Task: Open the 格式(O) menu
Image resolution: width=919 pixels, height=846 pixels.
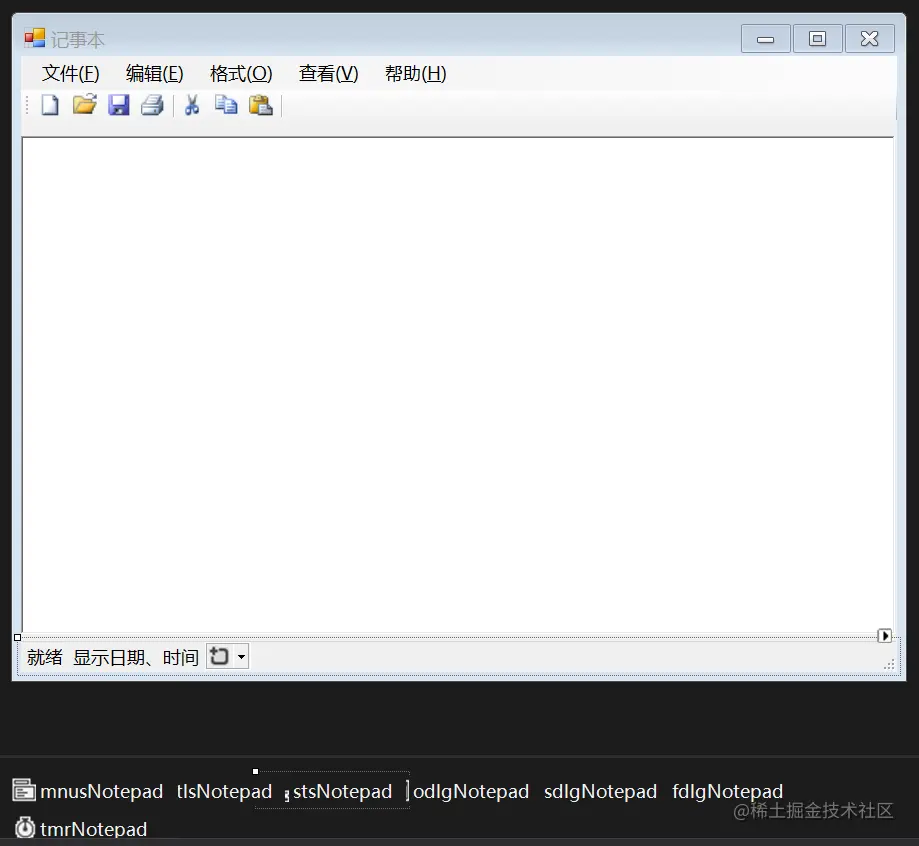Action: tap(240, 73)
